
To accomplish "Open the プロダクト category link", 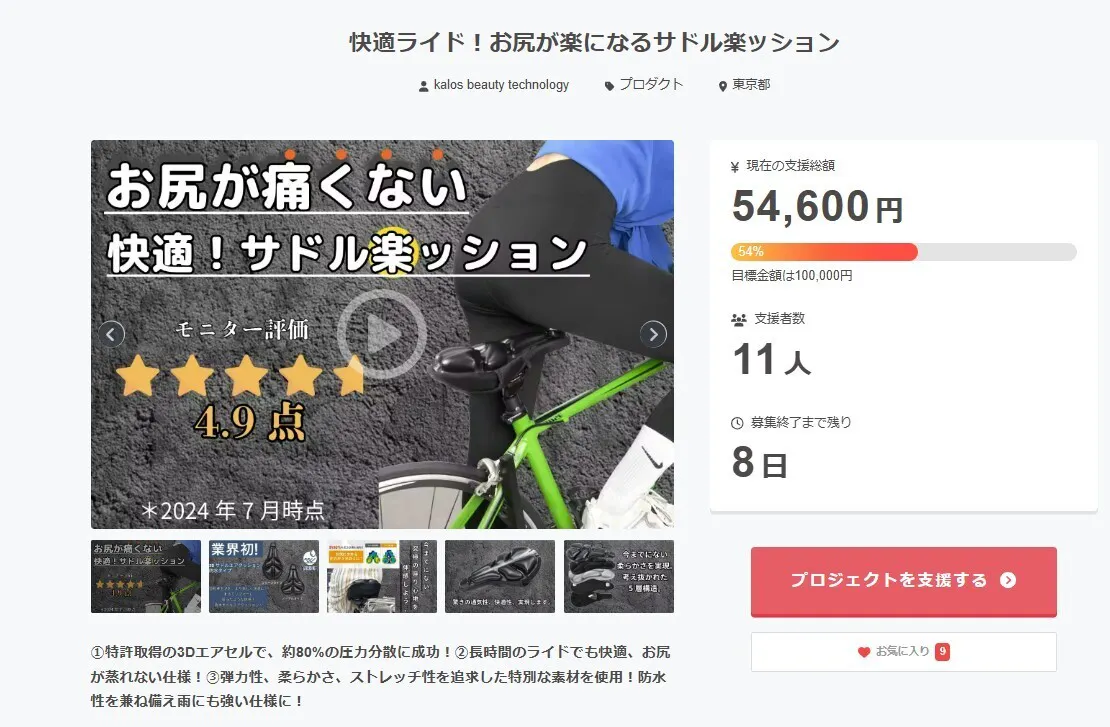I will tap(651, 84).
